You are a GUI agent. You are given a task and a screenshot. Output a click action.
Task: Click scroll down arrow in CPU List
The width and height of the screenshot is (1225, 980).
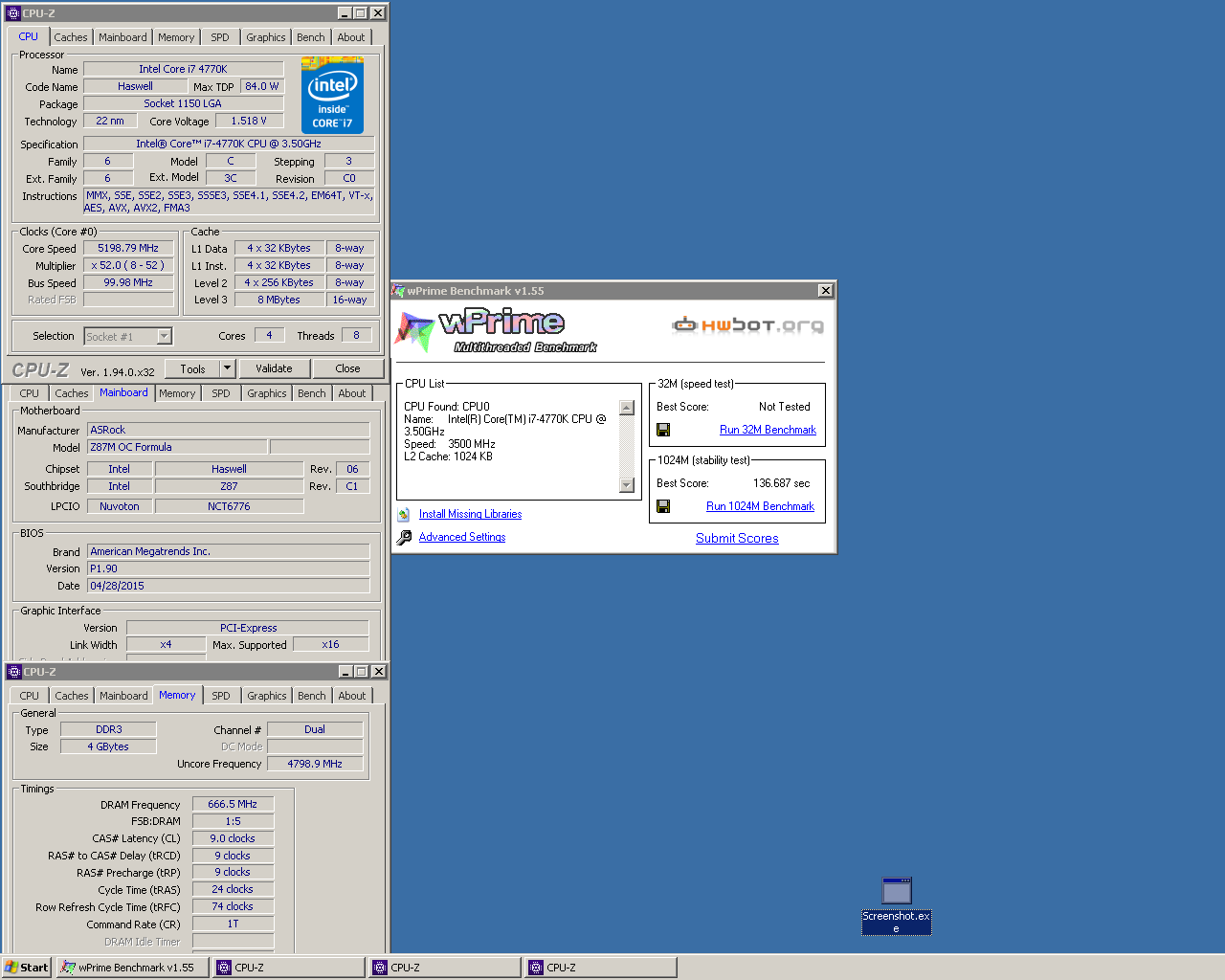[627, 485]
